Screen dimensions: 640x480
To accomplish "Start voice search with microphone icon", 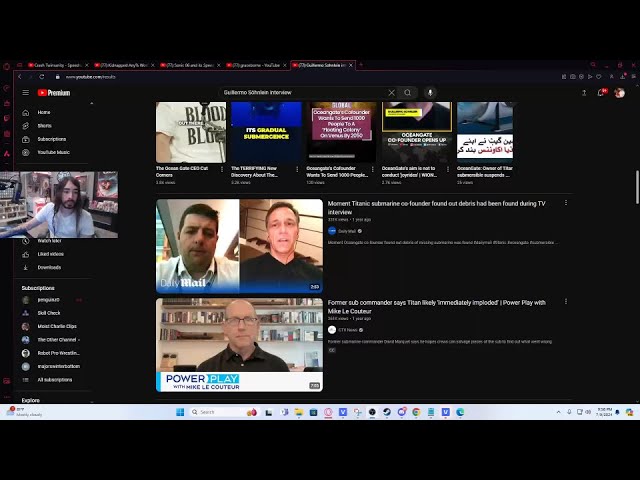I will pos(431,92).
